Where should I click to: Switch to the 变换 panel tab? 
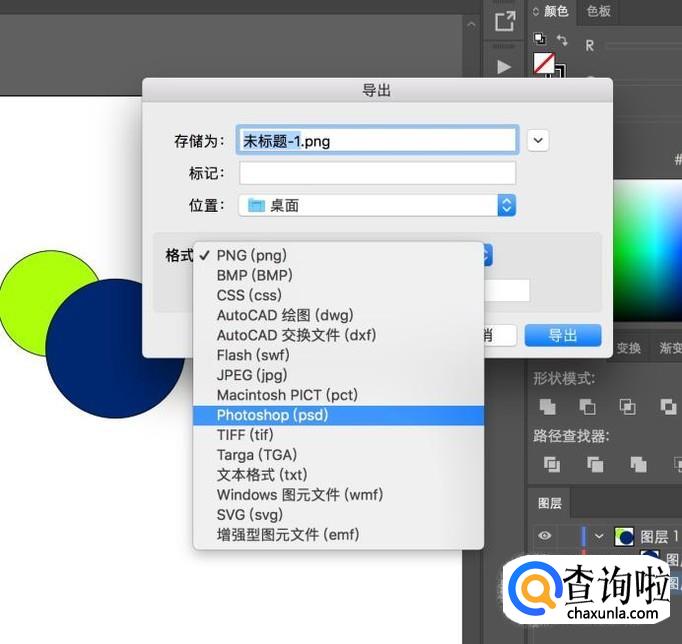pos(629,348)
